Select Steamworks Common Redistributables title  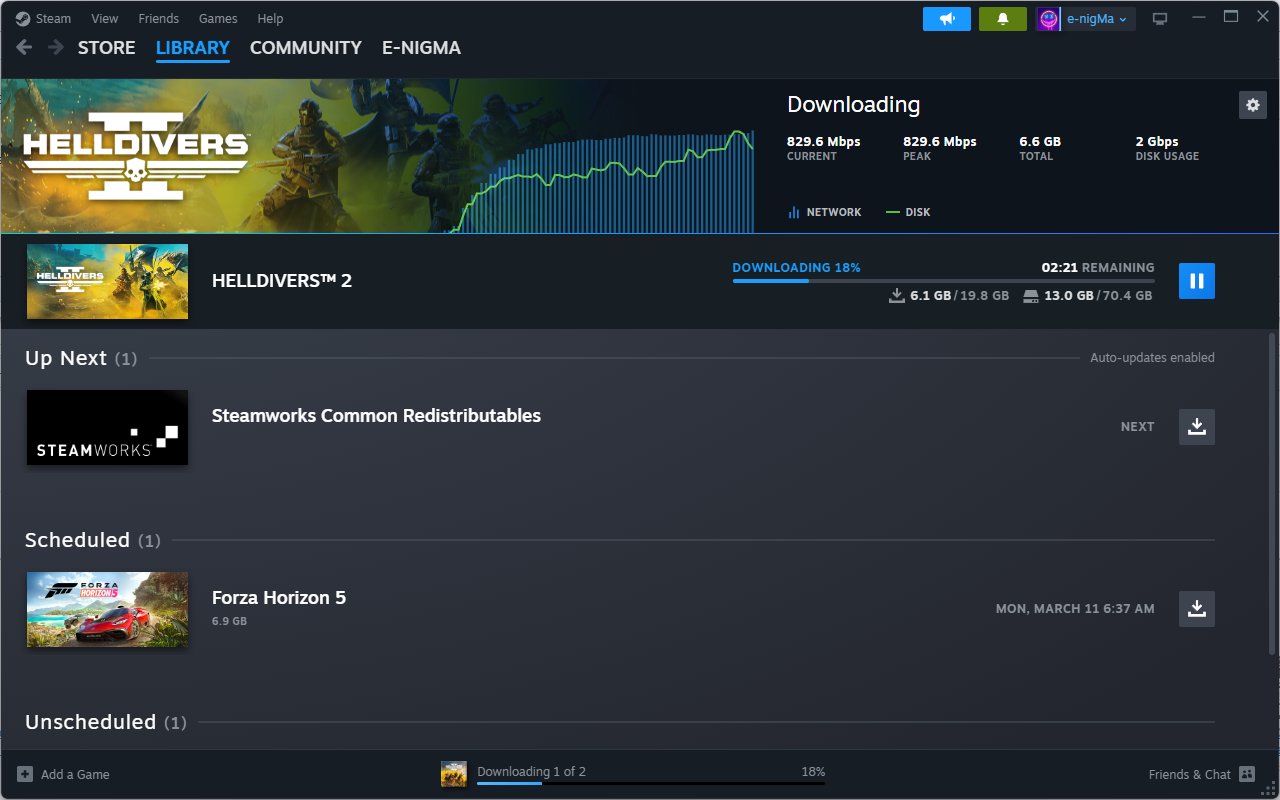click(x=376, y=415)
